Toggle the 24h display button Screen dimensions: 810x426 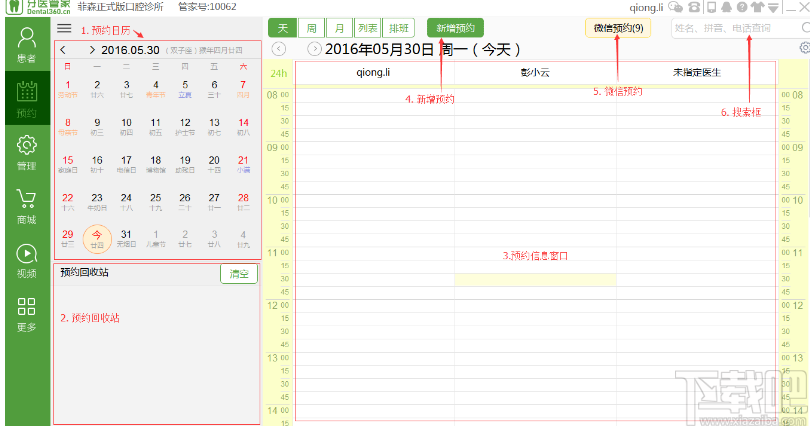(278, 73)
